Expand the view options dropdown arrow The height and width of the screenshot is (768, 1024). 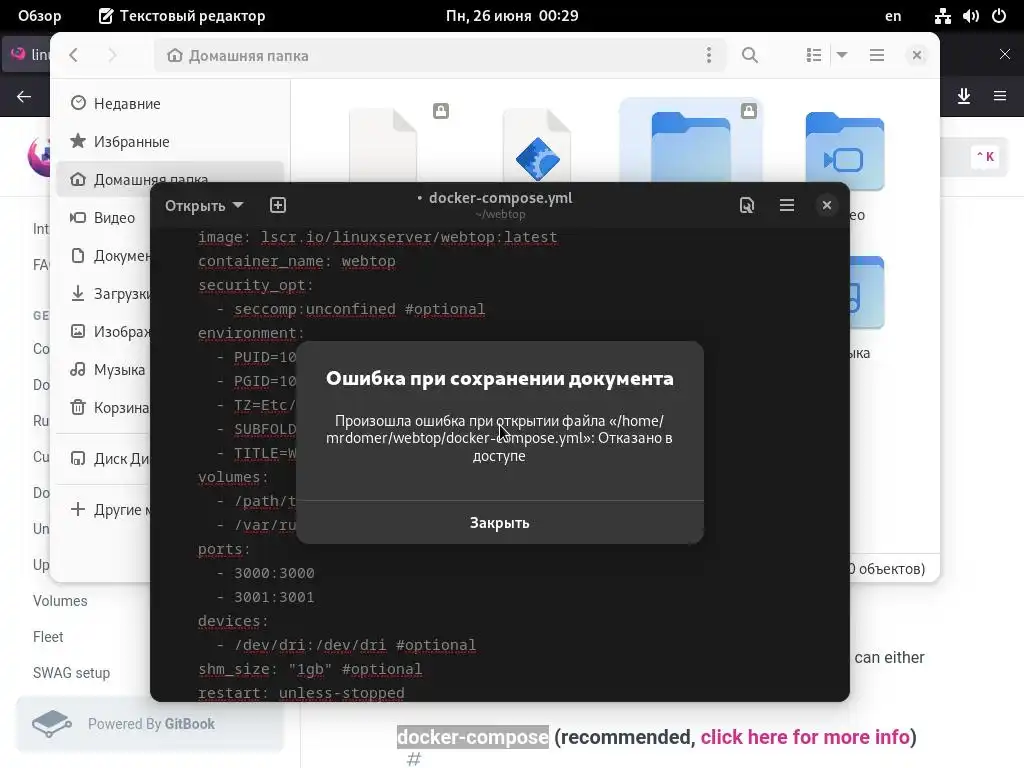coord(842,56)
